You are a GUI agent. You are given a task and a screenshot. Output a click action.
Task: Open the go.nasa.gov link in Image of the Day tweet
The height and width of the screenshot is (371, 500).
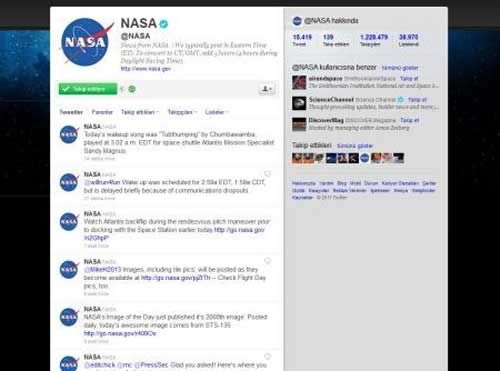coord(120,333)
